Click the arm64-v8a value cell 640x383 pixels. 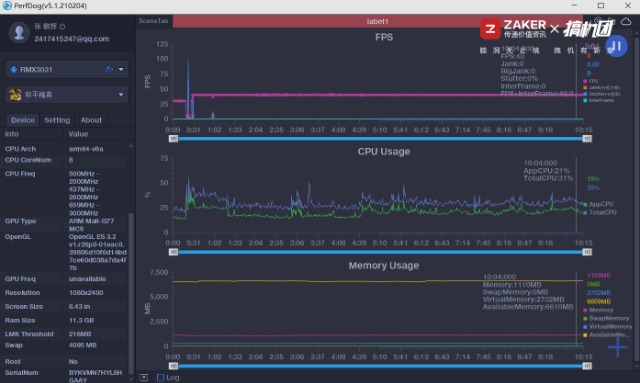point(86,149)
